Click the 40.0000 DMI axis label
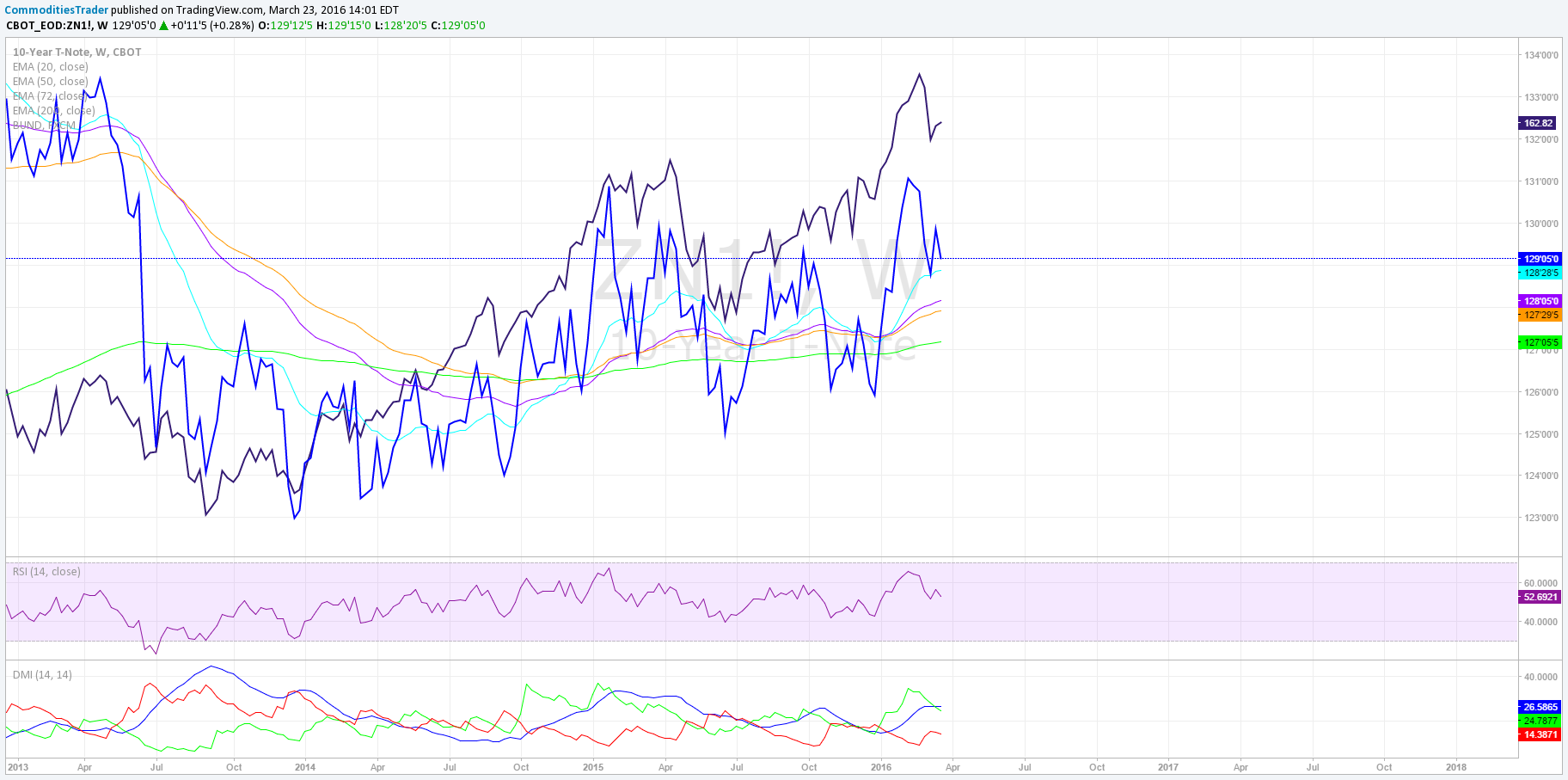1568x780 pixels. pos(1540,677)
